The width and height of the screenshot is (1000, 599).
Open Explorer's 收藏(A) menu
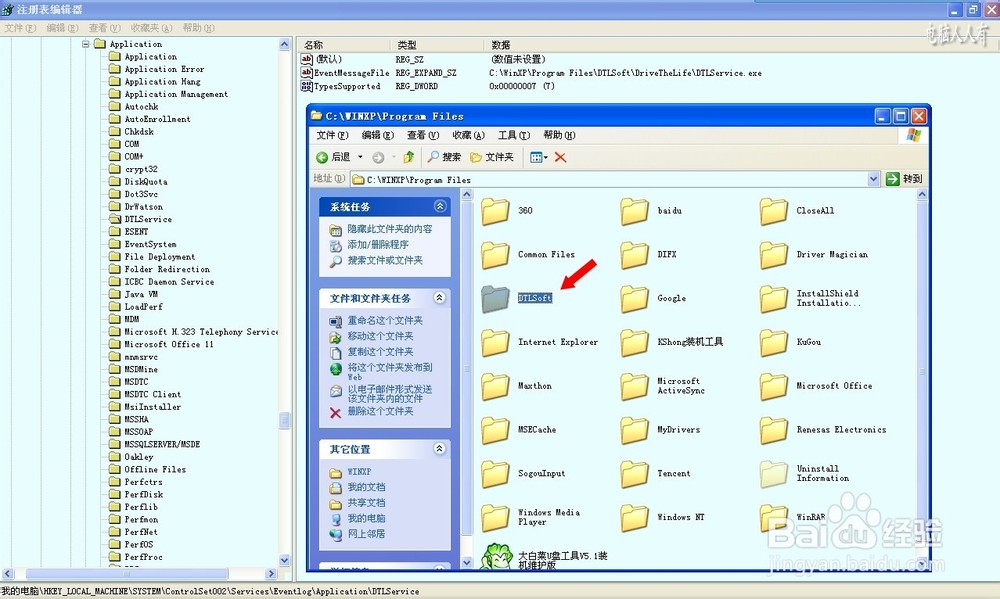pyautogui.click(x=469, y=135)
